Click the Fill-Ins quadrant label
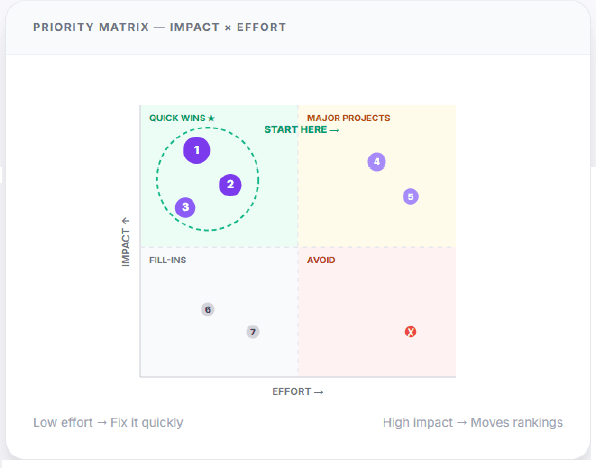 (x=168, y=260)
